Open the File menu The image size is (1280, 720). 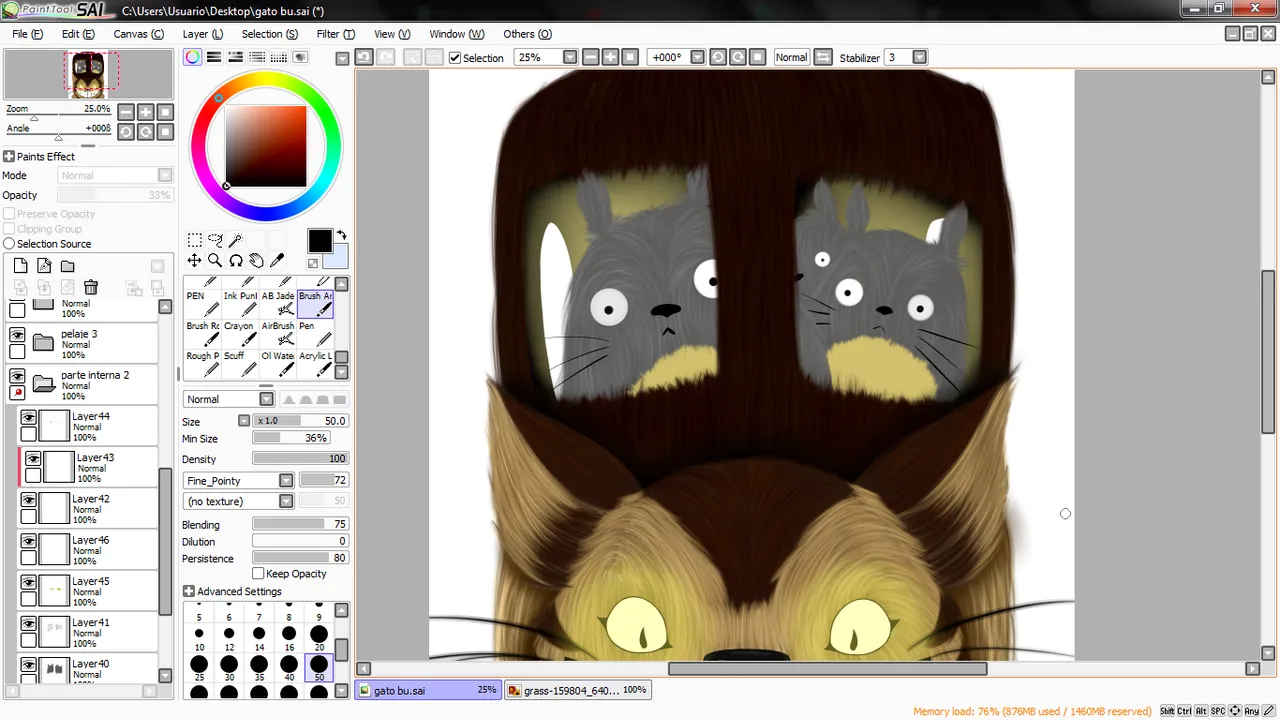27,34
